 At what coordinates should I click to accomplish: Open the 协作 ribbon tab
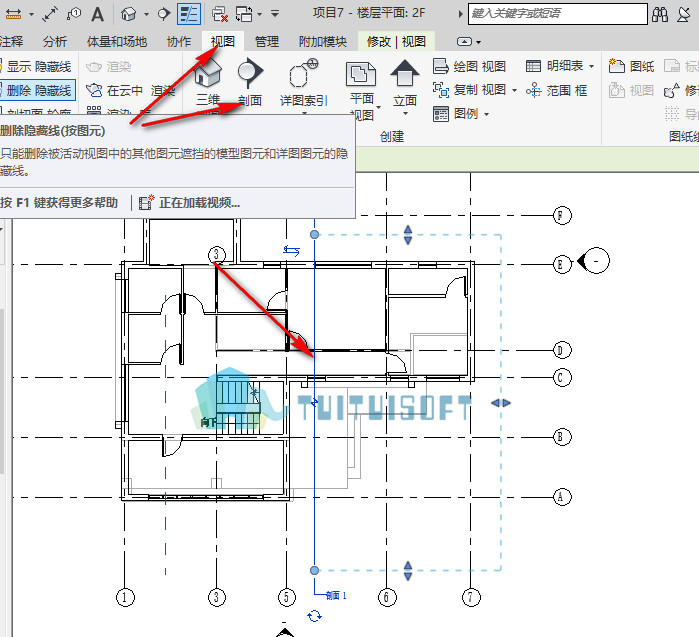pos(179,42)
